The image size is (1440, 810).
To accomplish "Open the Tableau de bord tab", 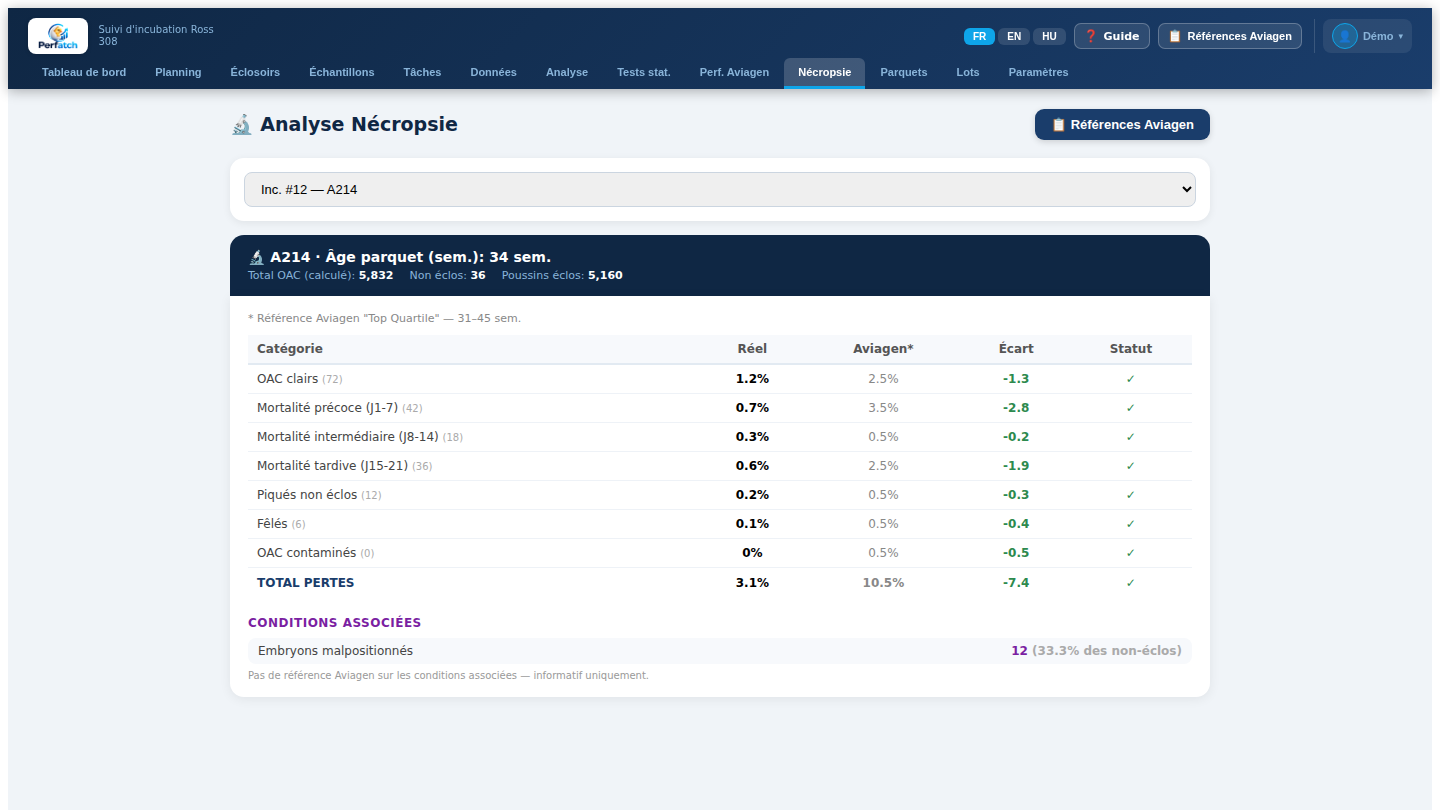I will click(x=84, y=72).
